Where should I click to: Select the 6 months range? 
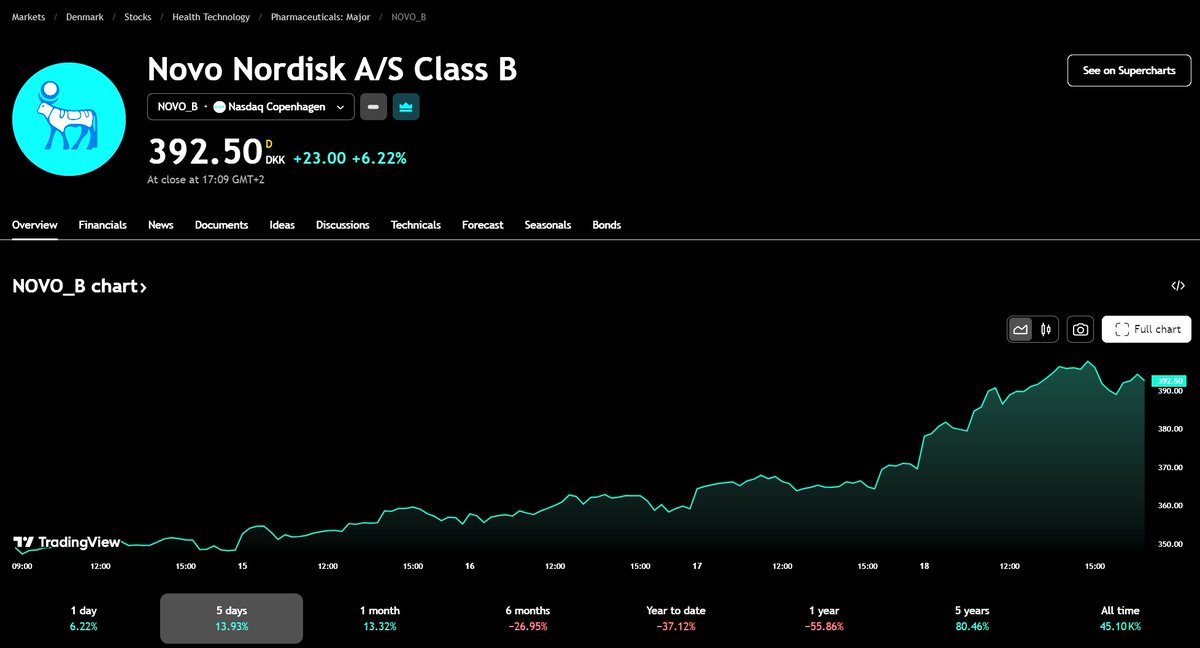(x=528, y=618)
